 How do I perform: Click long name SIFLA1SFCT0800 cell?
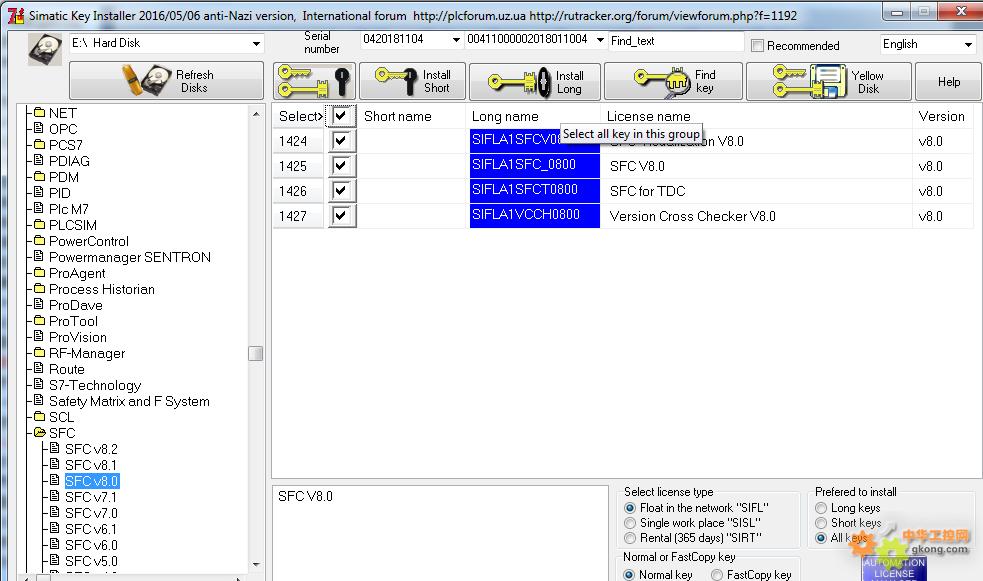(x=535, y=191)
